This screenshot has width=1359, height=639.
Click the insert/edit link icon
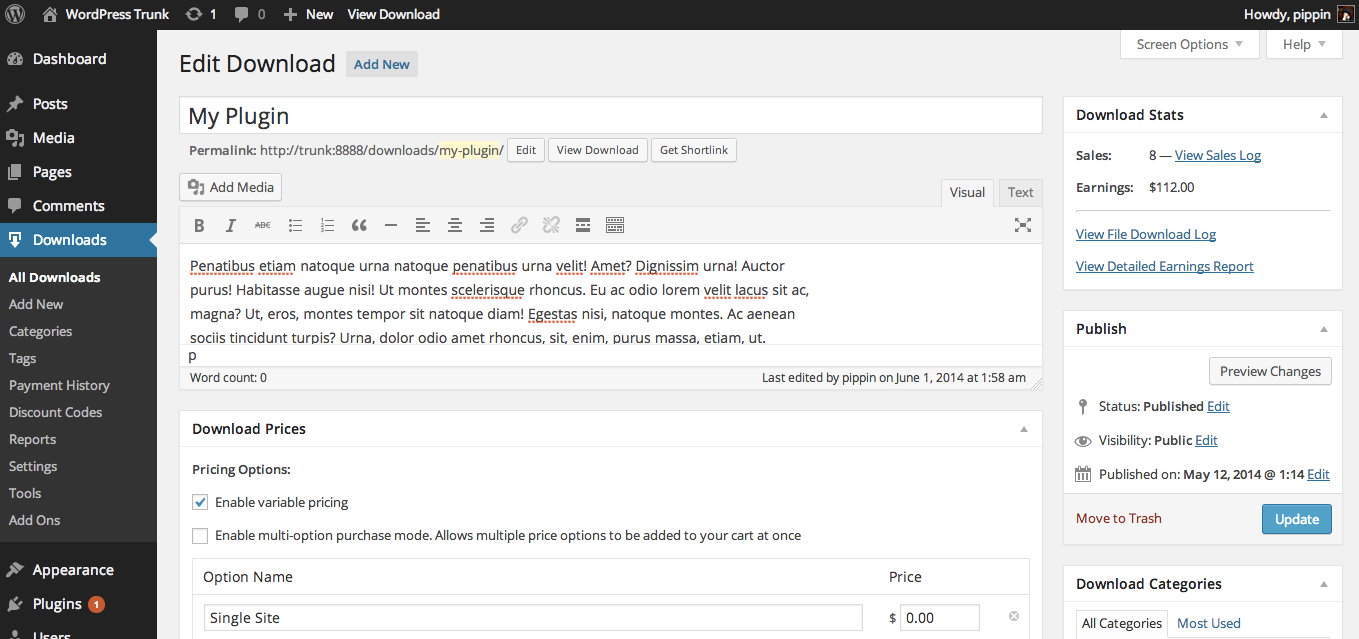519,225
